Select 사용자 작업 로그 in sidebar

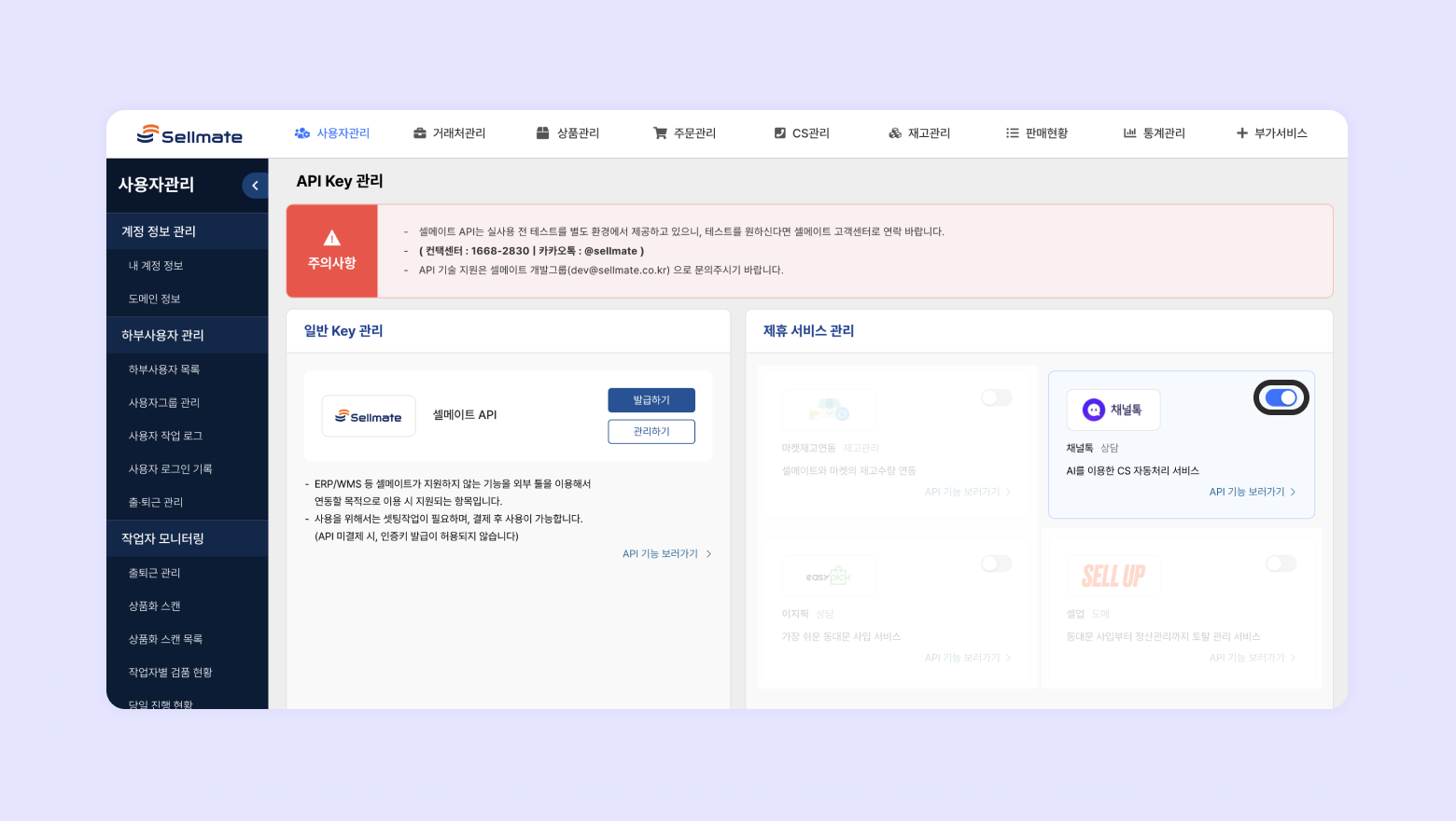[x=165, y=436]
